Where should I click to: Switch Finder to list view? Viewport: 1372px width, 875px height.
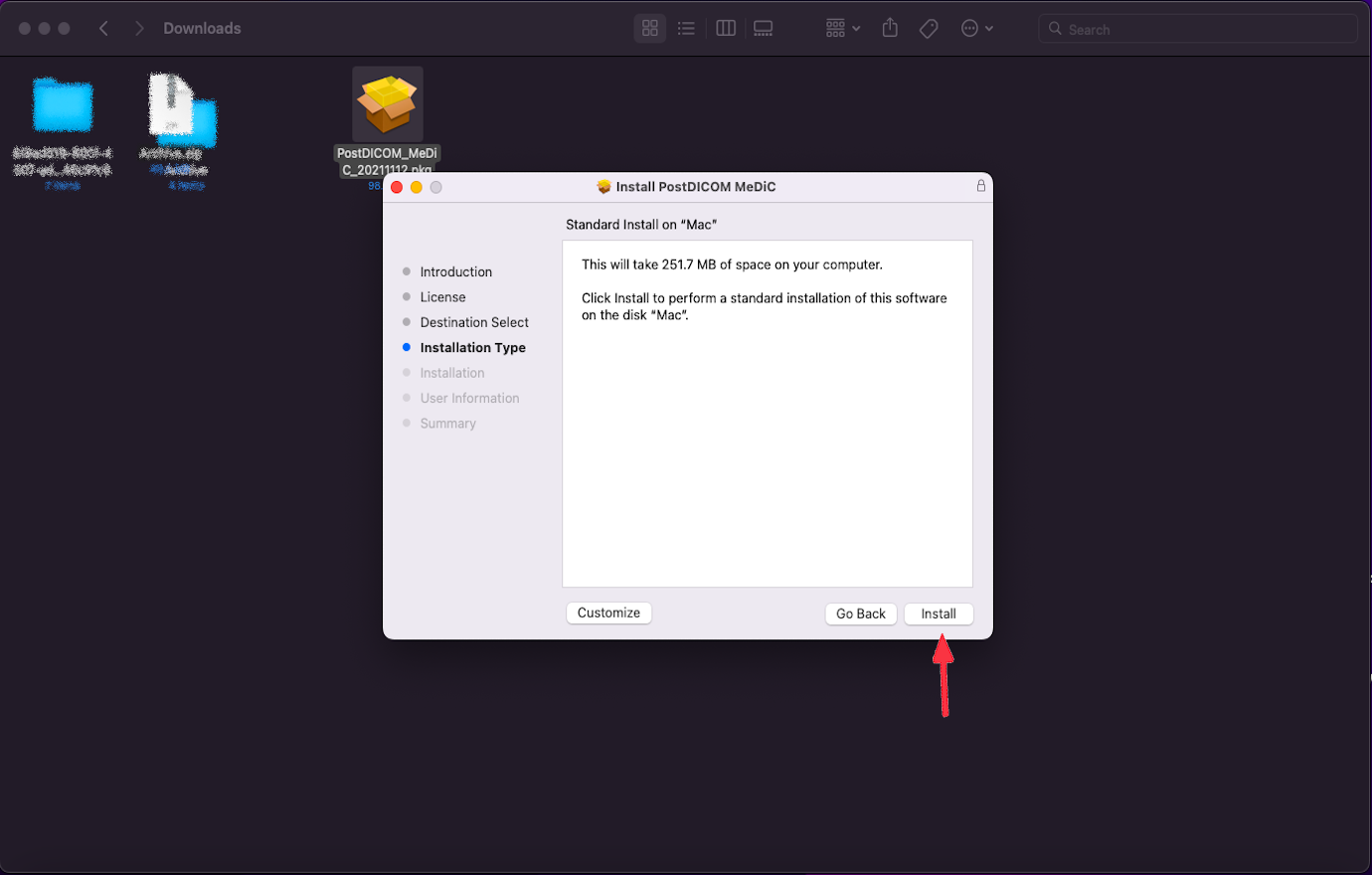click(x=686, y=28)
